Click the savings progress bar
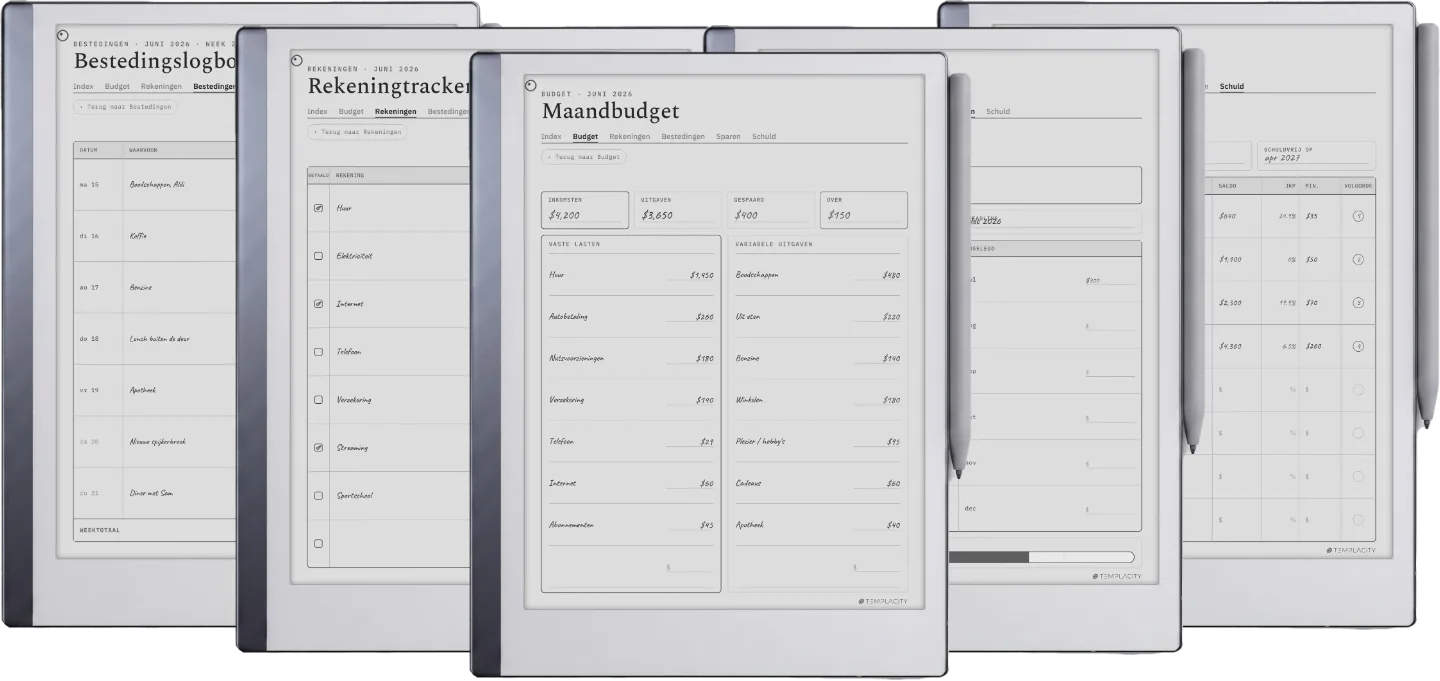The width and height of the screenshot is (1440, 681). [1041, 557]
